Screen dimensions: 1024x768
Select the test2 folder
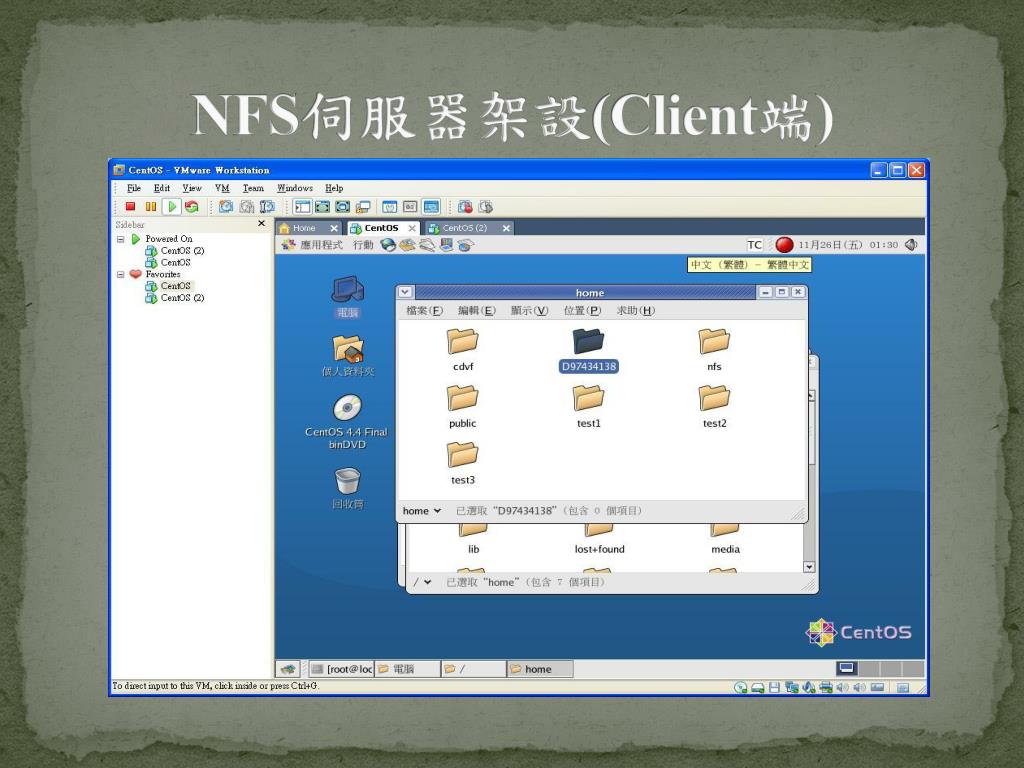[x=714, y=406]
